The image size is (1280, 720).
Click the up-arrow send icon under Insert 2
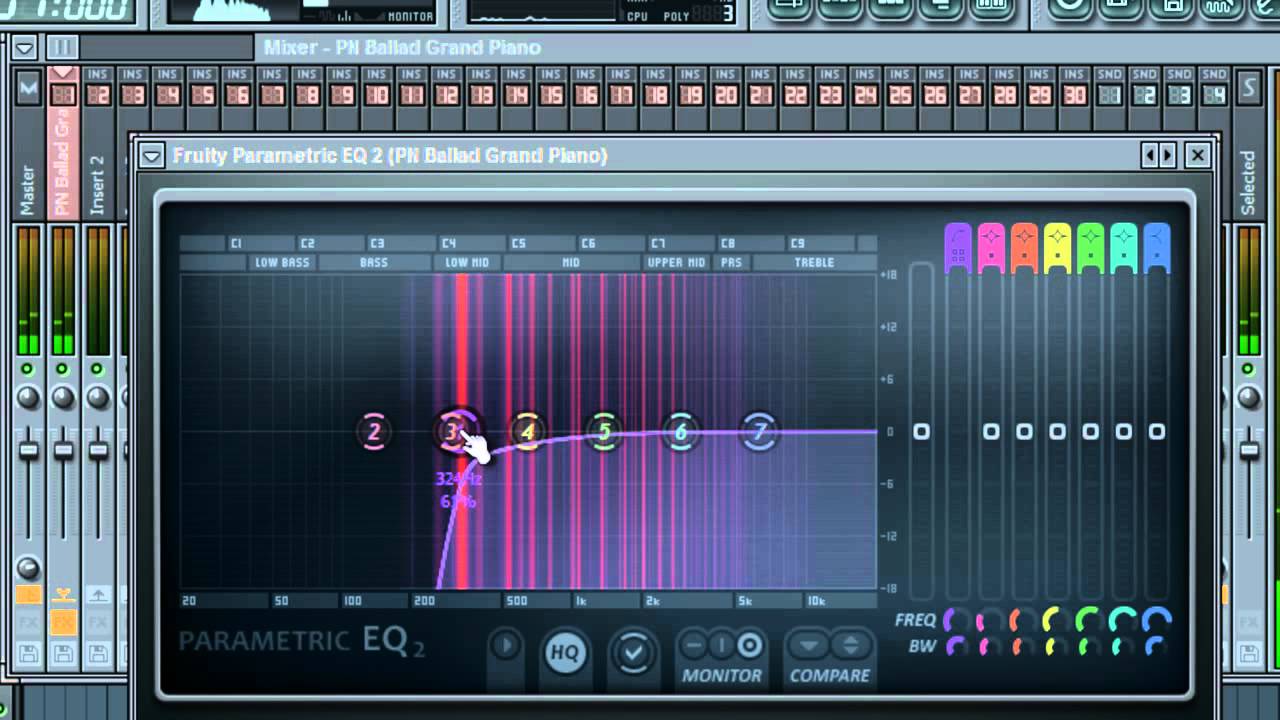pyautogui.click(x=98, y=595)
